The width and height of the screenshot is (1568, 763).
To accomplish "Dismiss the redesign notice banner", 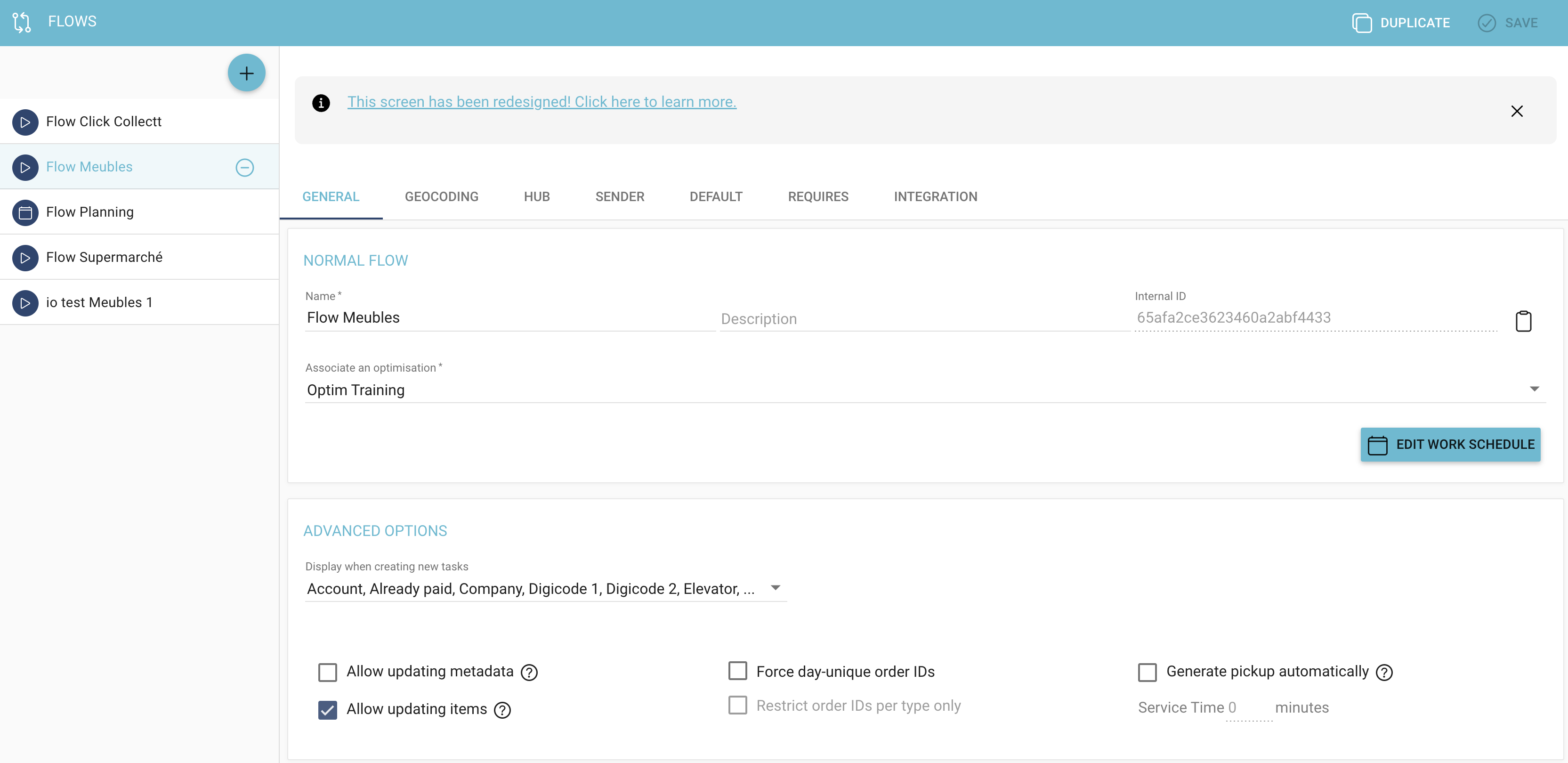I will tap(1517, 111).
